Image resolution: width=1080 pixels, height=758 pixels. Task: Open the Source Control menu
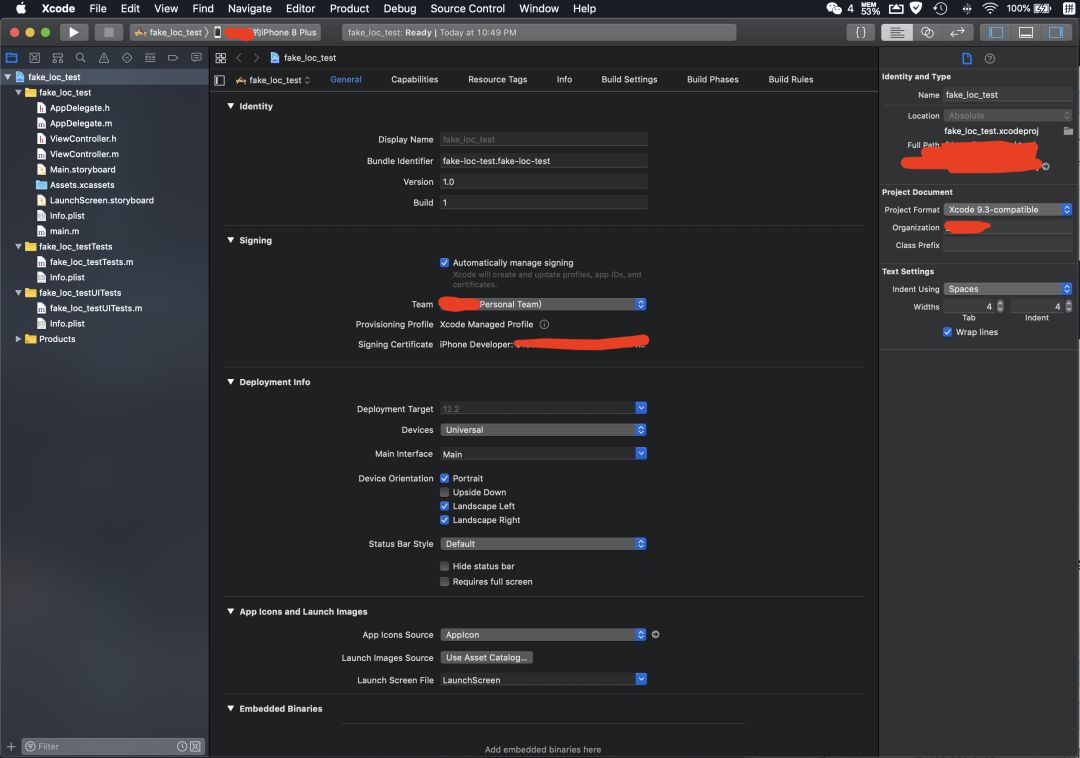(468, 8)
